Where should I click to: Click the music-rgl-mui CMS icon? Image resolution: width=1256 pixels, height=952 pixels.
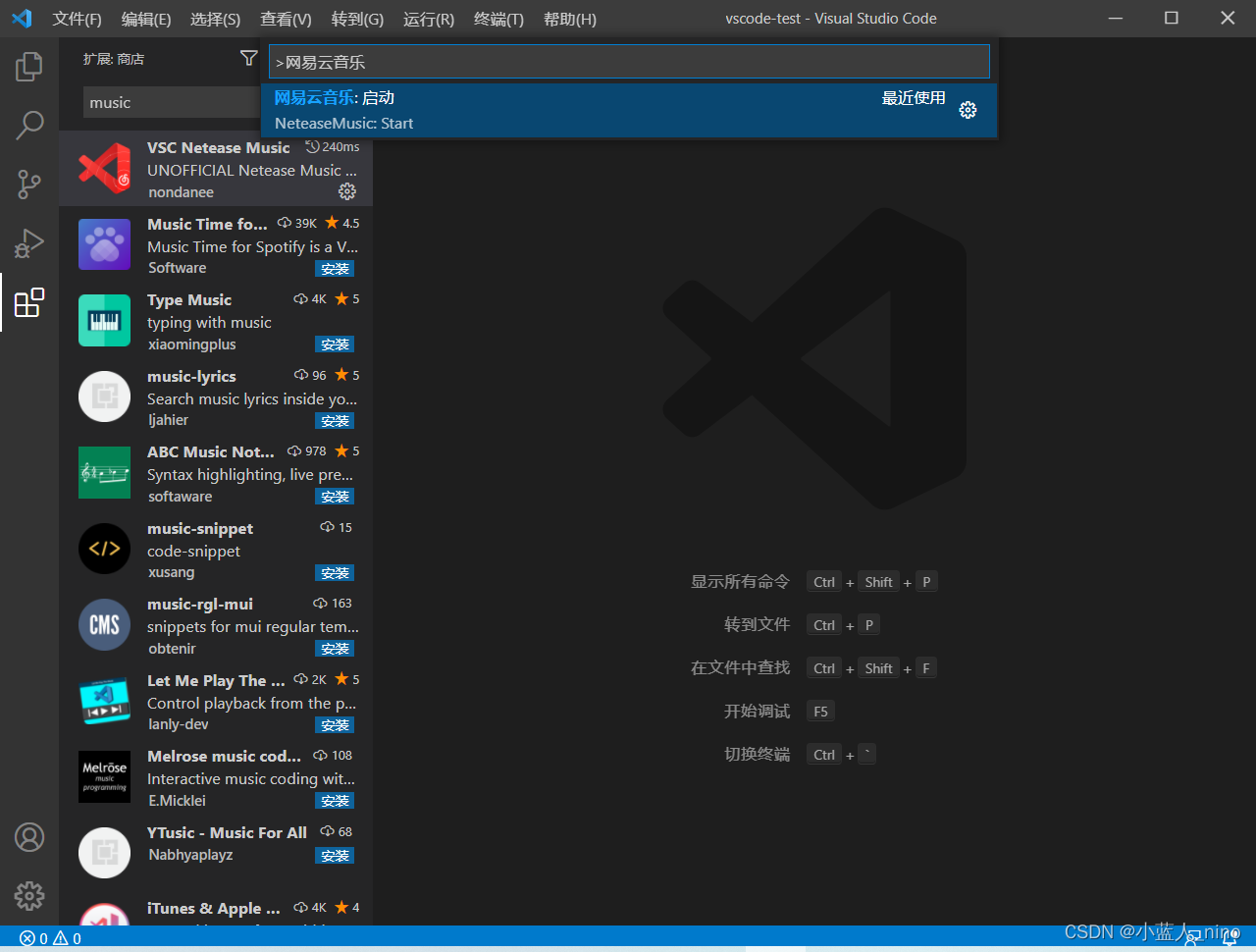tap(105, 625)
